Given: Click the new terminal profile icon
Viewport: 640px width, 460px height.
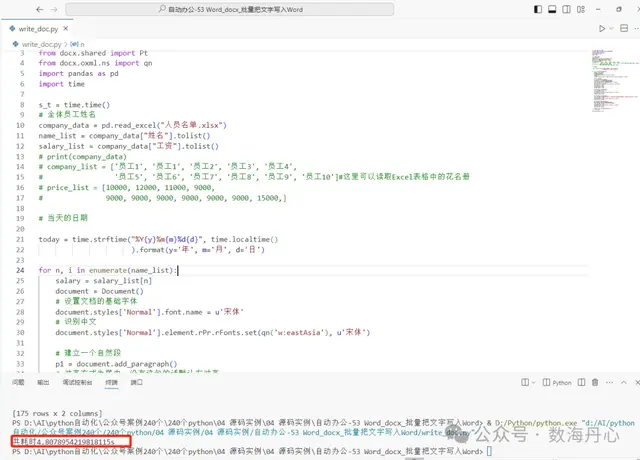Looking at the screenshot, I should [x=525, y=382].
